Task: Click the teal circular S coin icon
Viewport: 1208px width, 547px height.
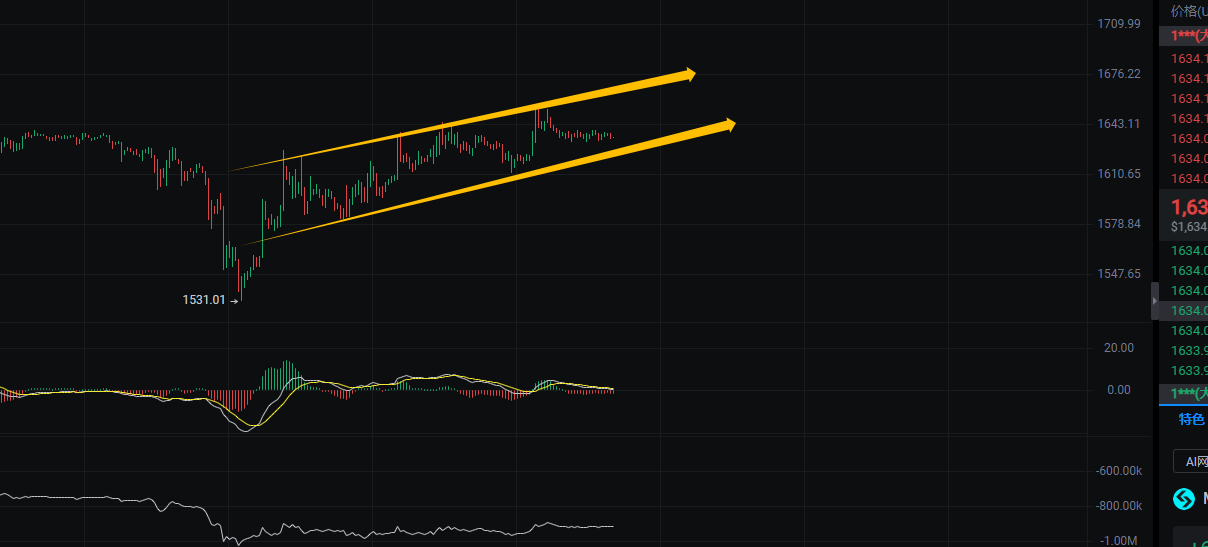Action: [1184, 499]
